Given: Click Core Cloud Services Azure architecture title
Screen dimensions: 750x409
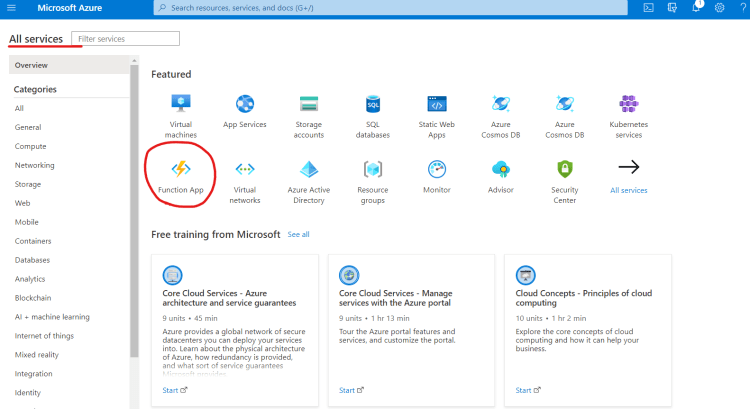Looking at the screenshot, I should click(x=229, y=298).
